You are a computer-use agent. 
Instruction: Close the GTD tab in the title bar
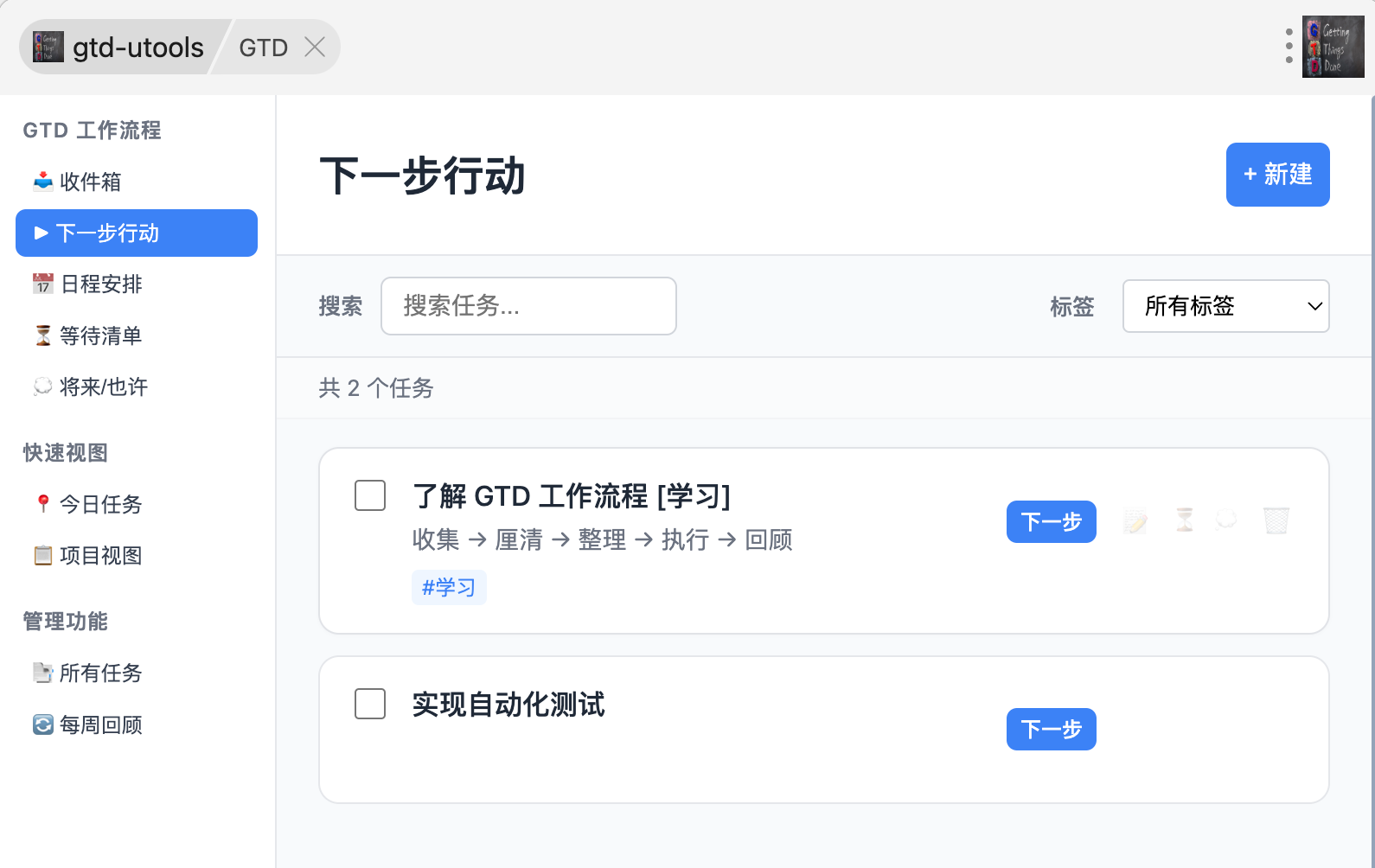point(315,48)
